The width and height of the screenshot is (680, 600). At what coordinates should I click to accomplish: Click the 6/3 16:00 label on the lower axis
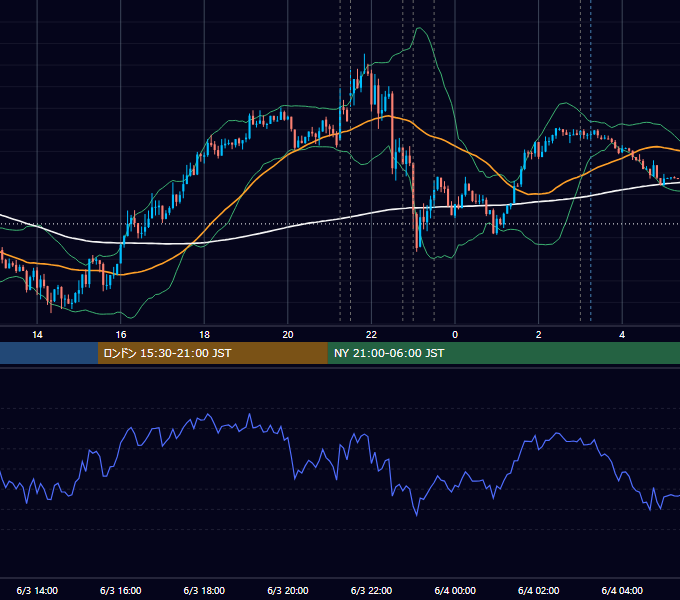pyautogui.click(x=121, y=591)
